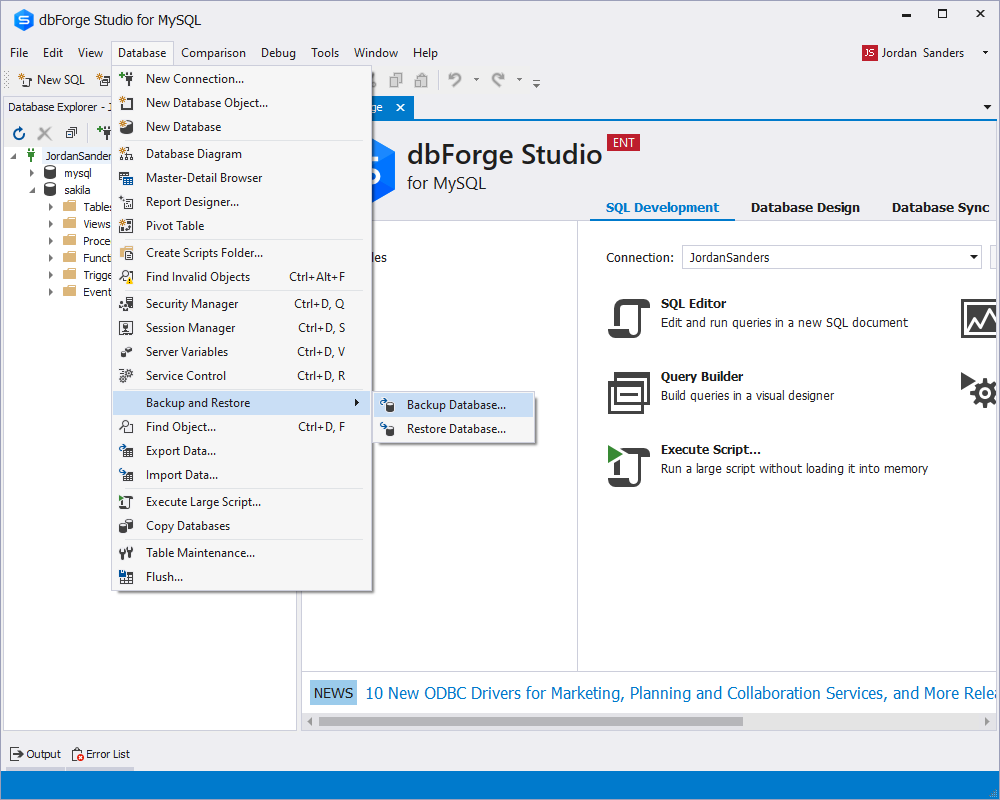Open the Connection dropdown list
Image resolution: width=1000 pixels, height=800 pixels.
973,257
